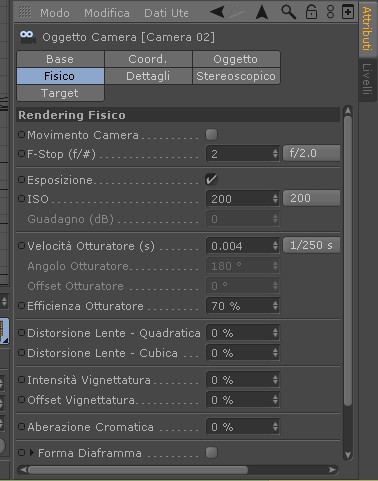Click the up arrow navigation icon
The image size is (378, 481).
(x=262, y=12)
